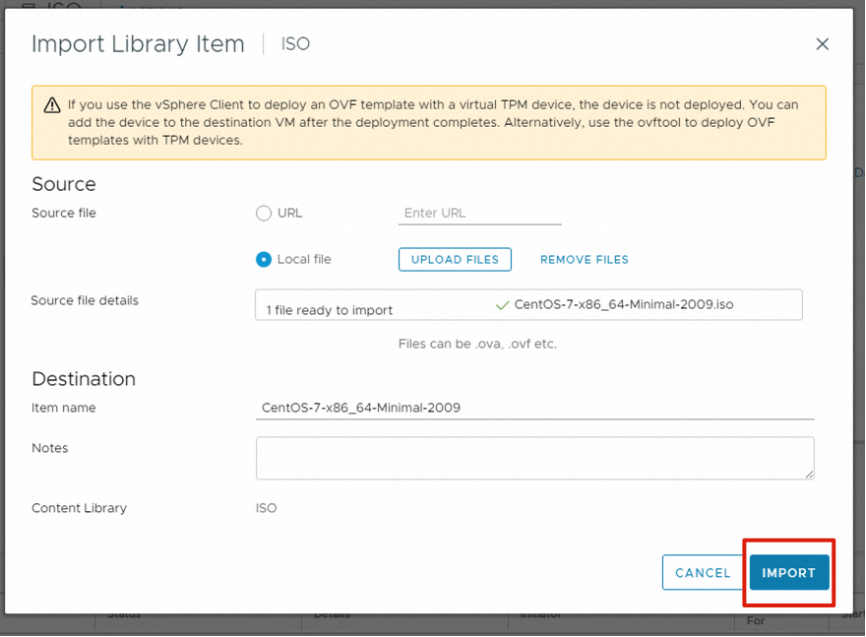Select the Local file radio option
866x637 pixels.
pos(264,259)
